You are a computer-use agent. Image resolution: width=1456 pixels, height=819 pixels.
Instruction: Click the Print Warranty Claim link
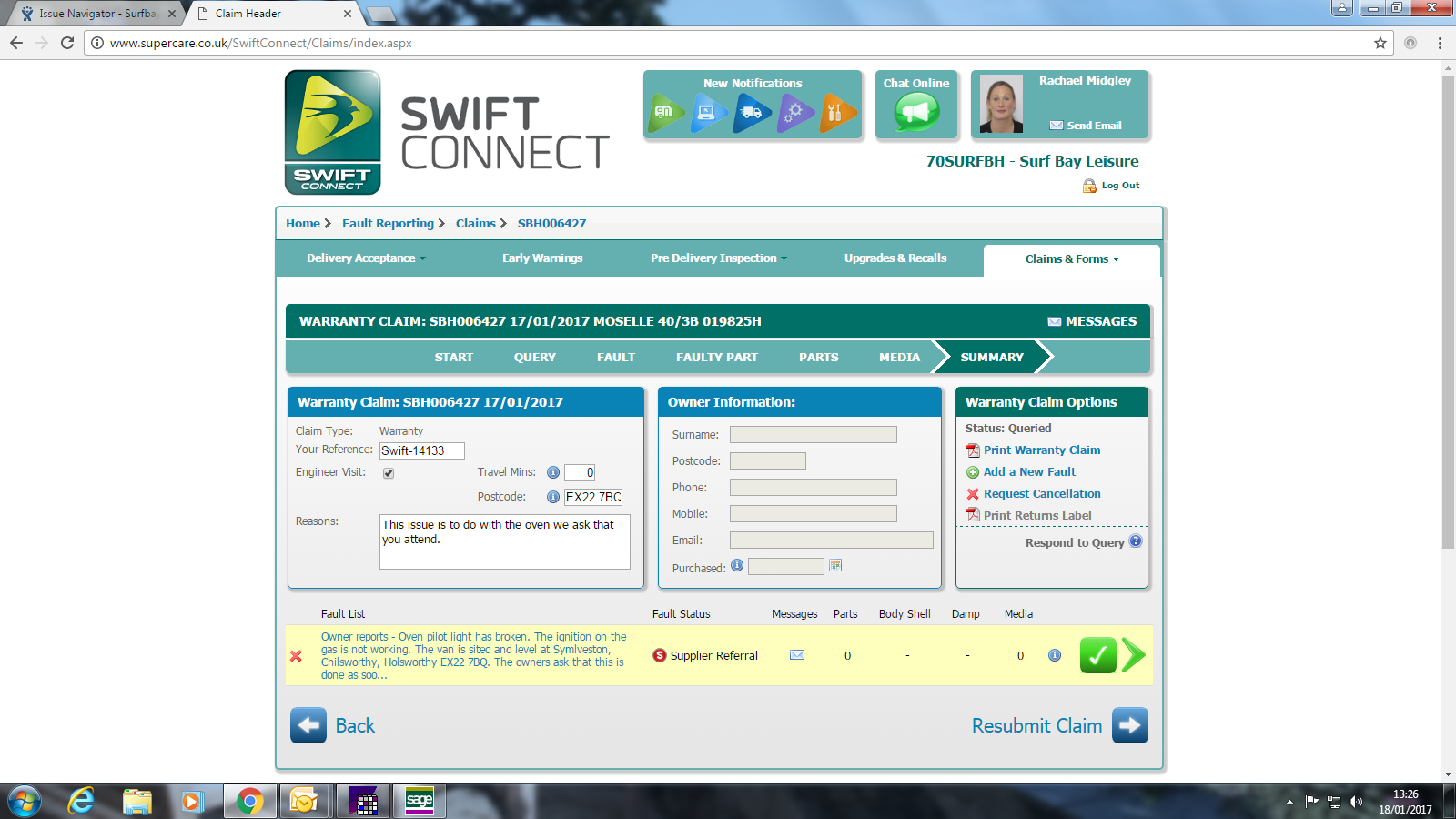[1041, 450]
